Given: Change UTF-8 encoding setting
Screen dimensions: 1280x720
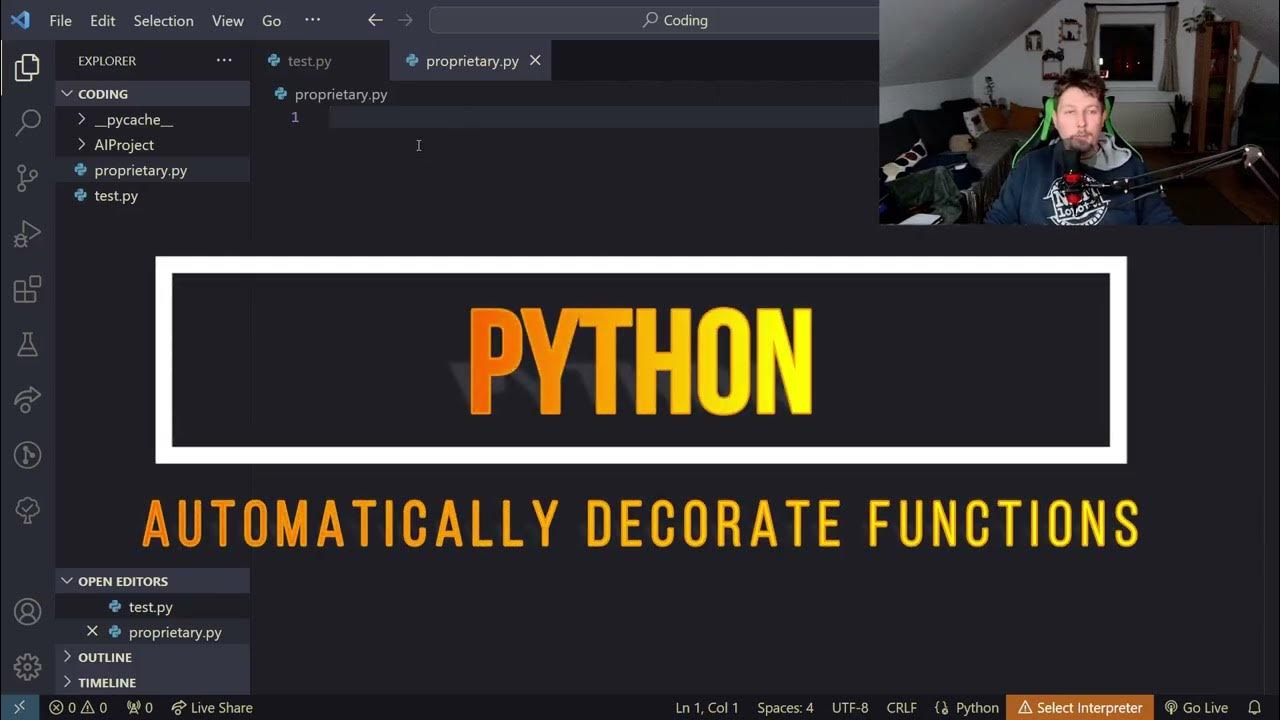Looking at the screenshot, I should 849,707.
